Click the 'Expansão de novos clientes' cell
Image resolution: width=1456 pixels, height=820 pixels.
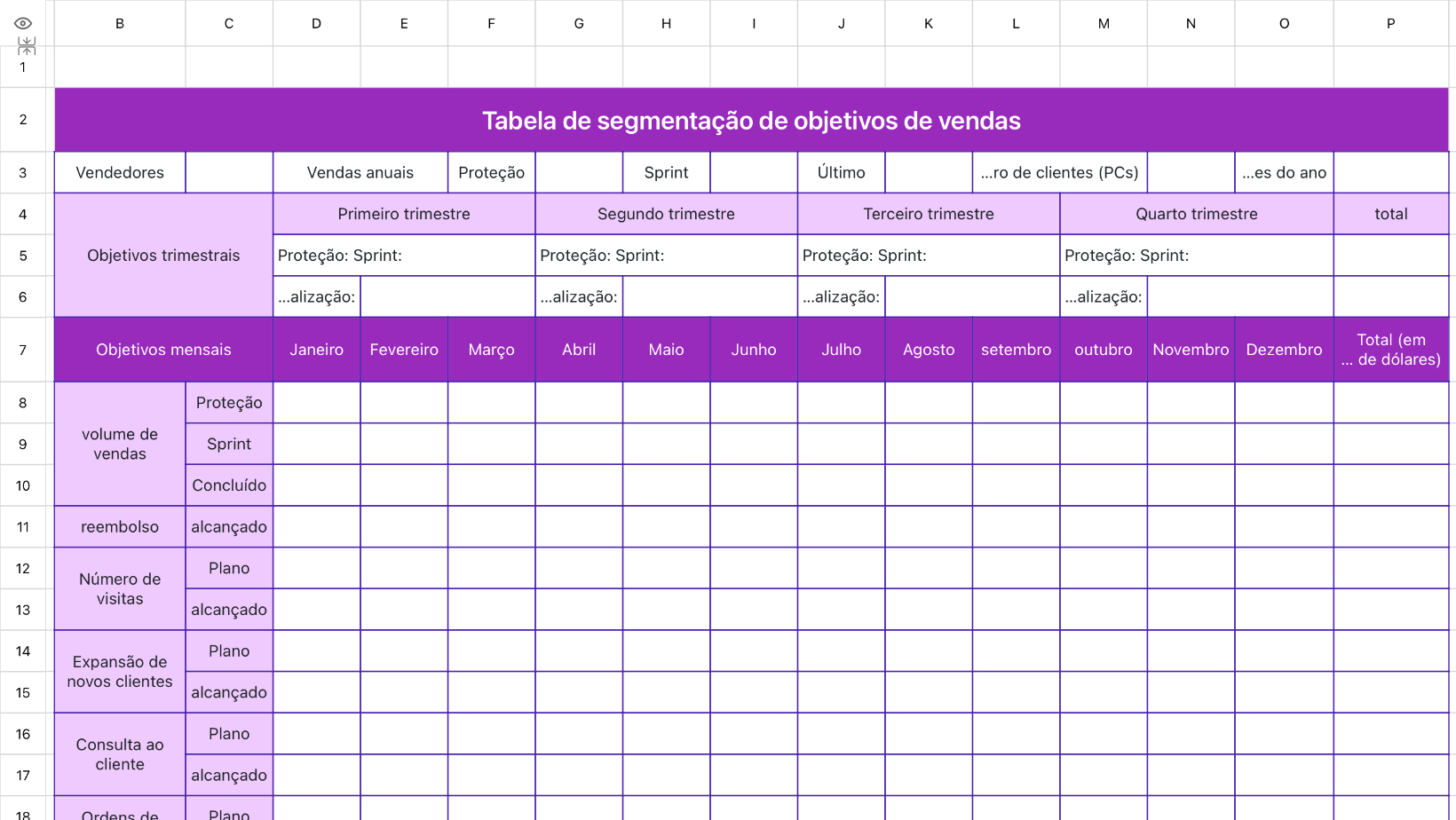[120, 672]
